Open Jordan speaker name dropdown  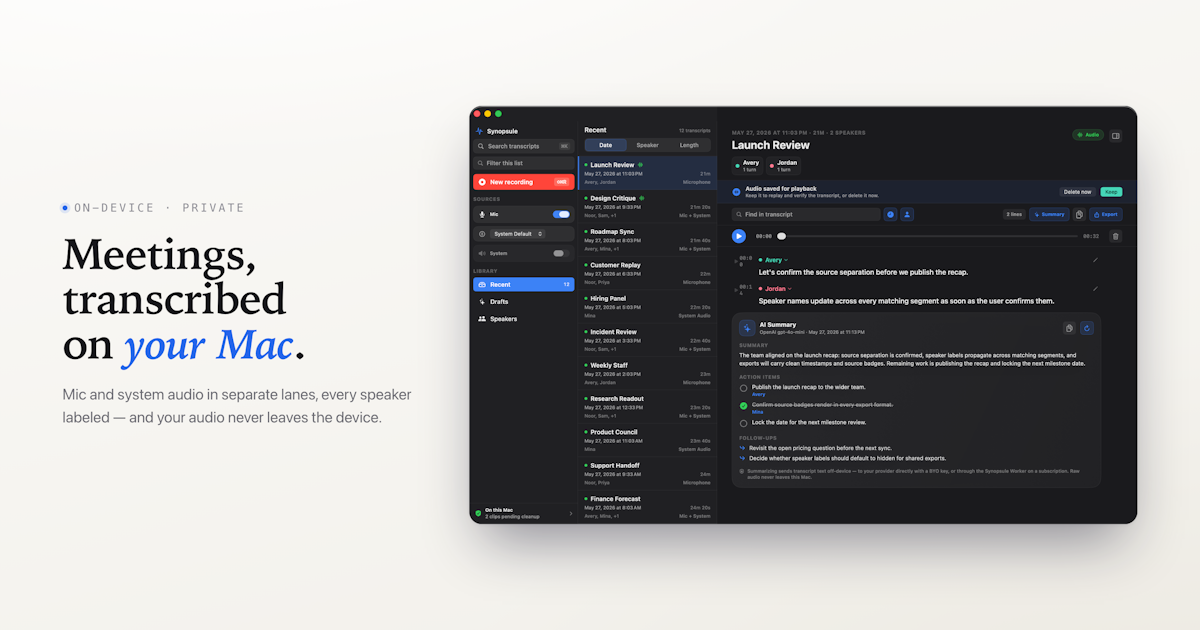point(776,288)
